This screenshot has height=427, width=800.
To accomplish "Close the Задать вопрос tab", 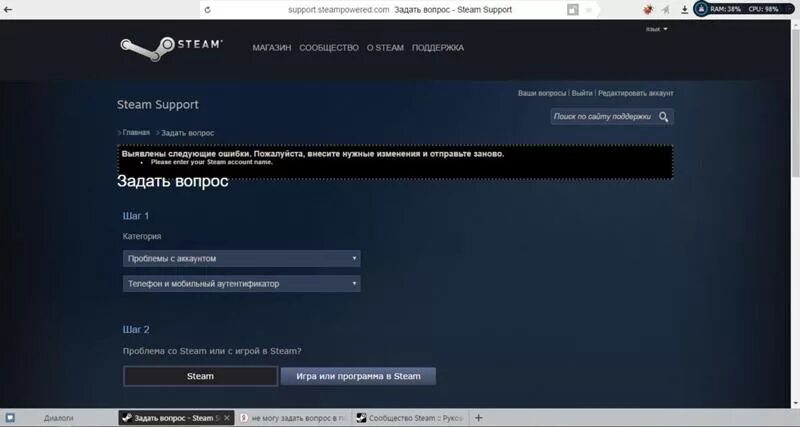I will coord(228,418).
